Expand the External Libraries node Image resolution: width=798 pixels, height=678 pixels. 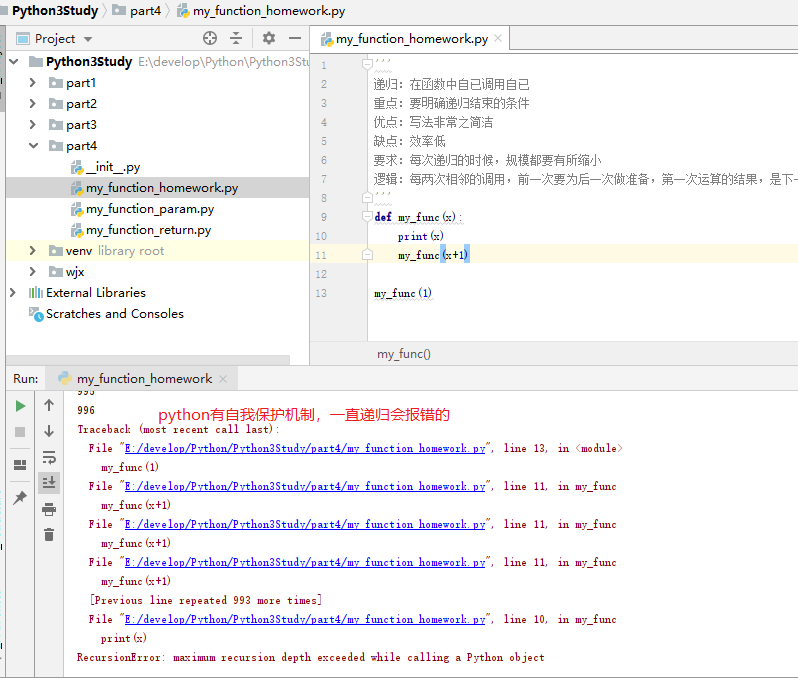[13, 293]
